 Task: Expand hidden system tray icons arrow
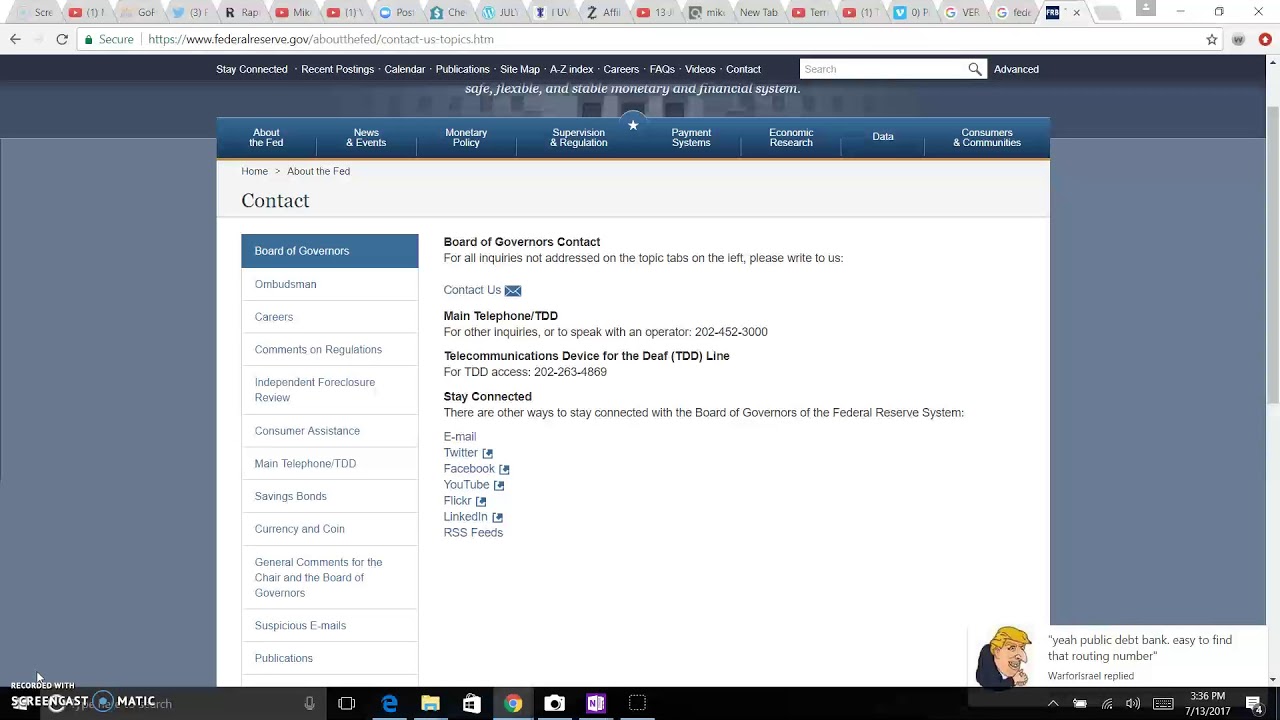(1053, 703)
